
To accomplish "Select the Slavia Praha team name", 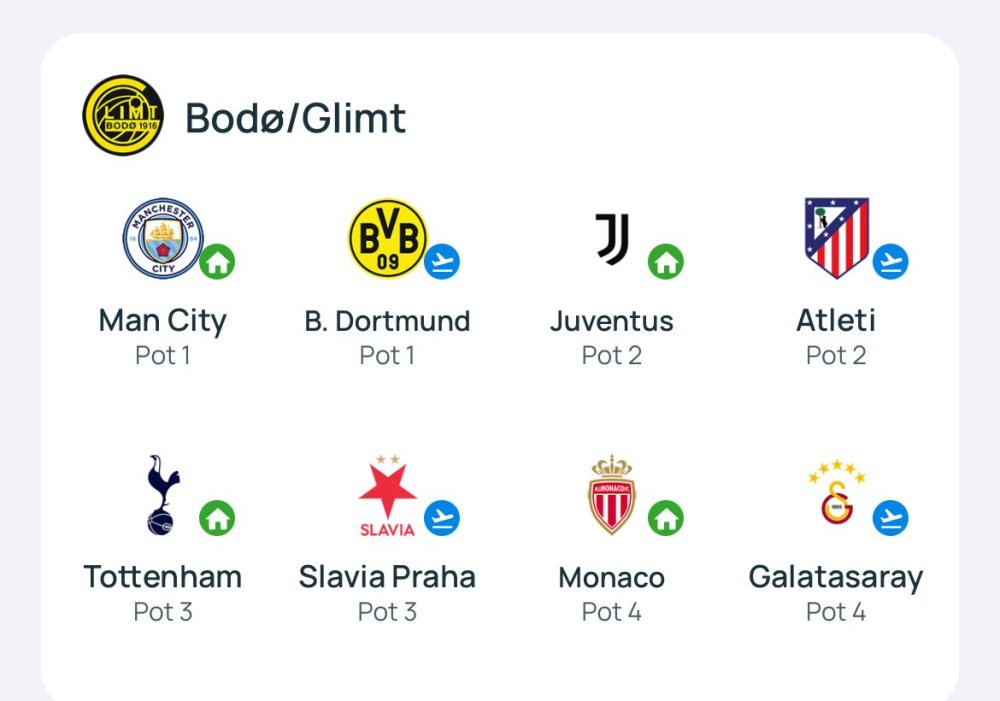I will point(387,577).
